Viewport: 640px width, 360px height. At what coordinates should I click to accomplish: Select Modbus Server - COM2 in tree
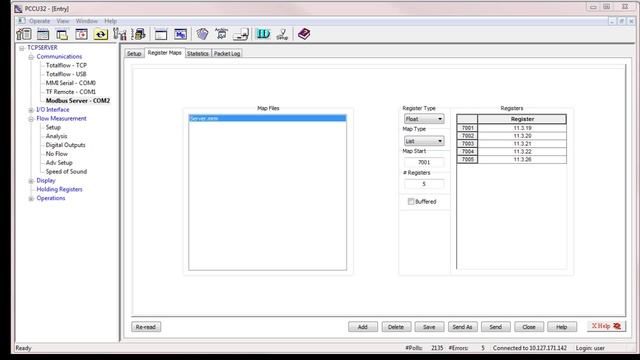click(x=78, y=100)
